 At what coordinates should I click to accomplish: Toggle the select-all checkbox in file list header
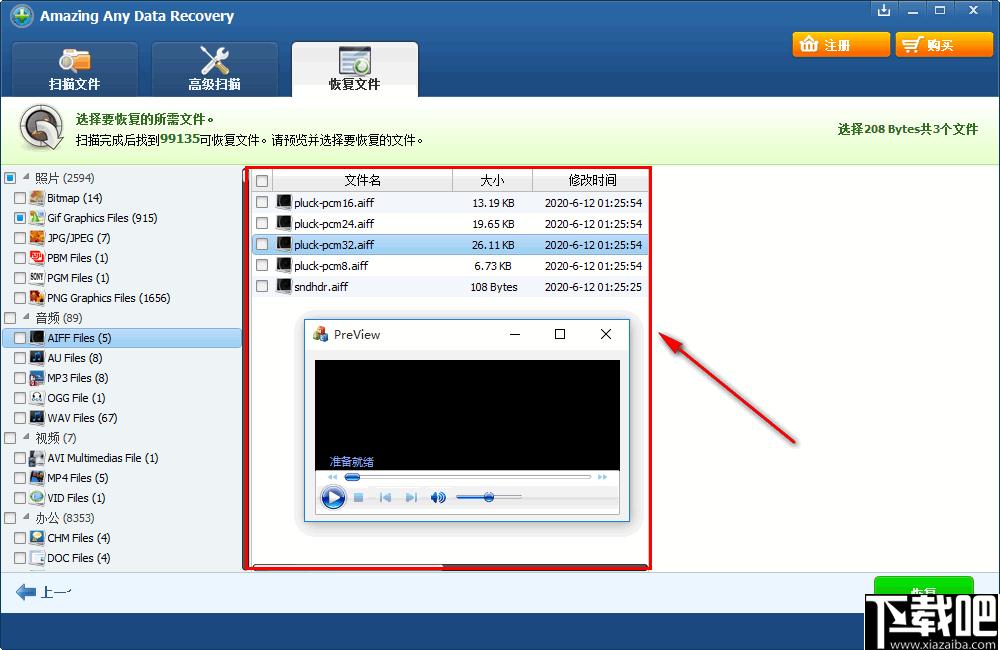[262, 181]
